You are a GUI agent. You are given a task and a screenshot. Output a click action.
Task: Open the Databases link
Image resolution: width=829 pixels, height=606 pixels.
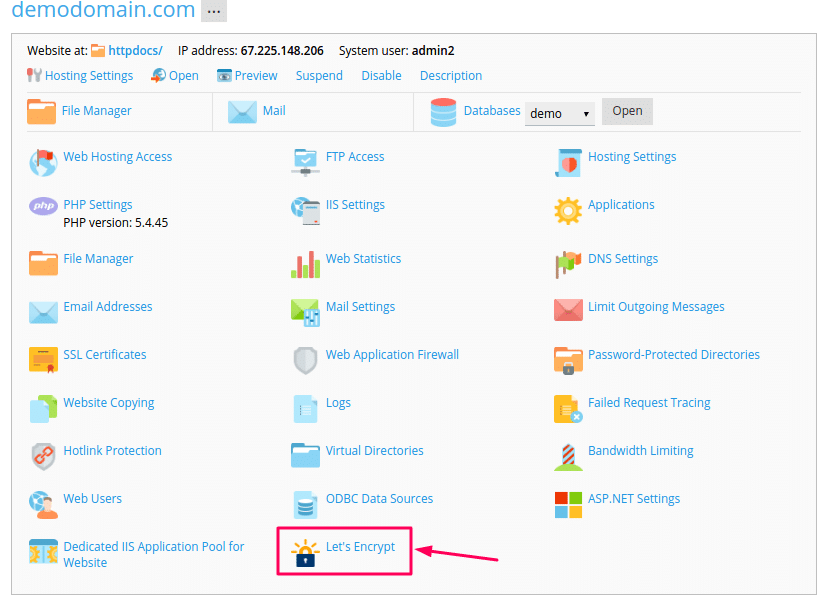[492, 111]
